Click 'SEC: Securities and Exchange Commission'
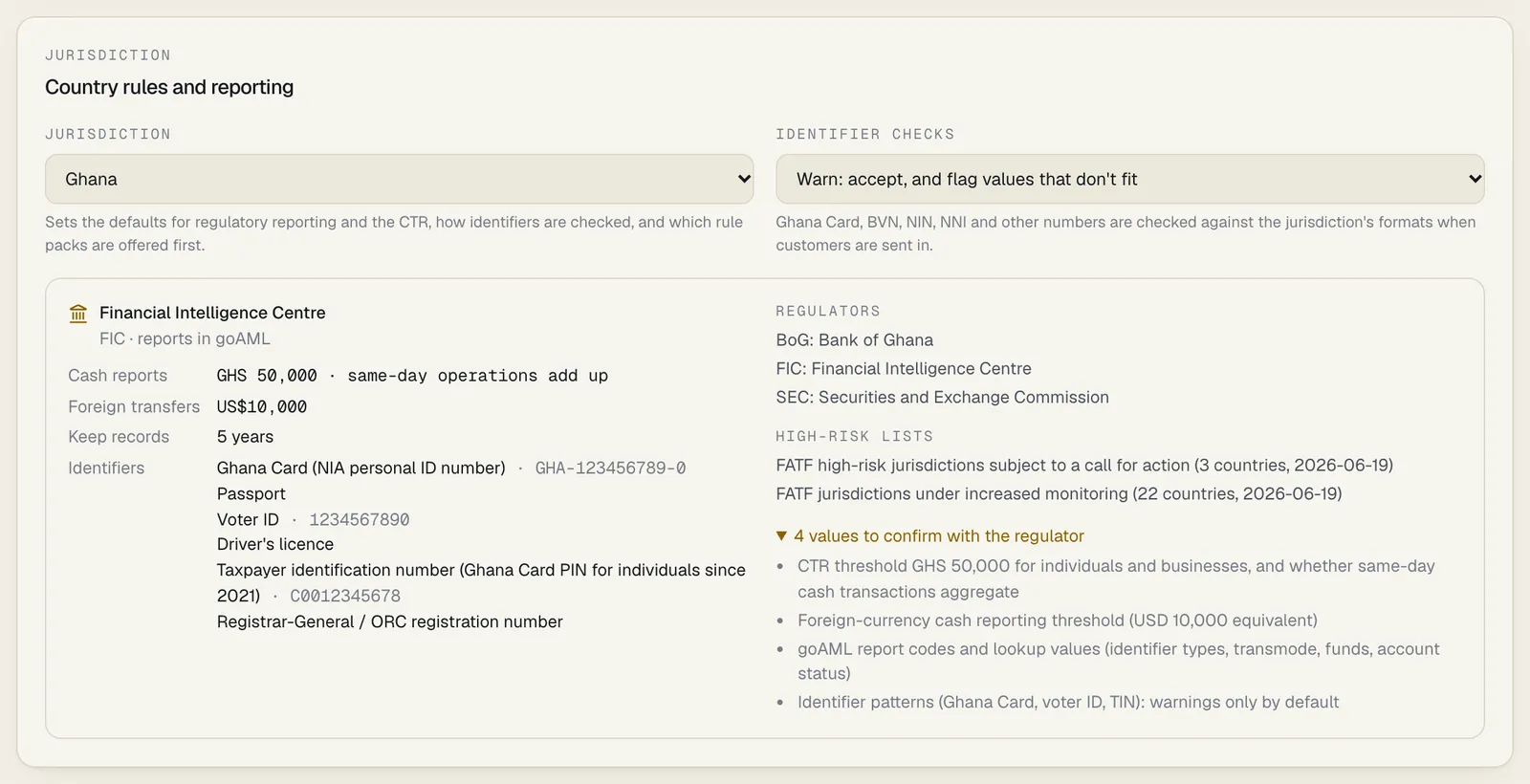Viewport: 1530px width, 784px height. [x=942, y=397]
